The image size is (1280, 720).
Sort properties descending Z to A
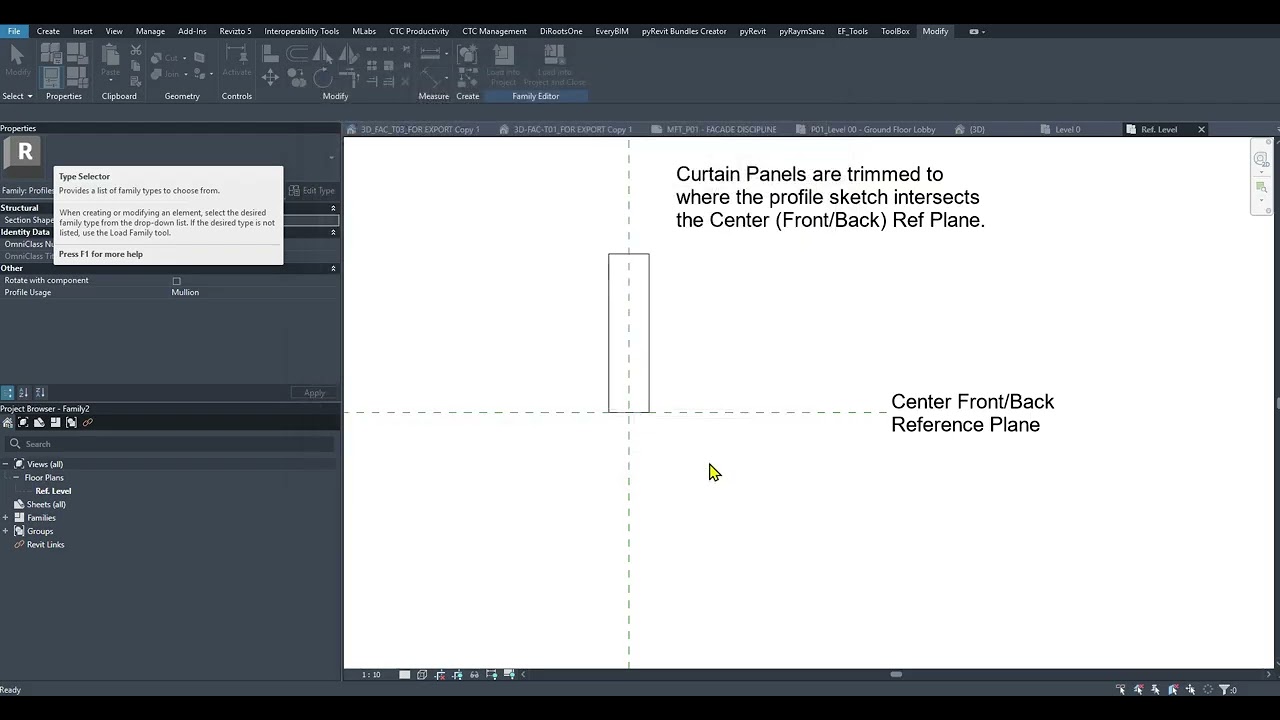click(x=40, y=393)
